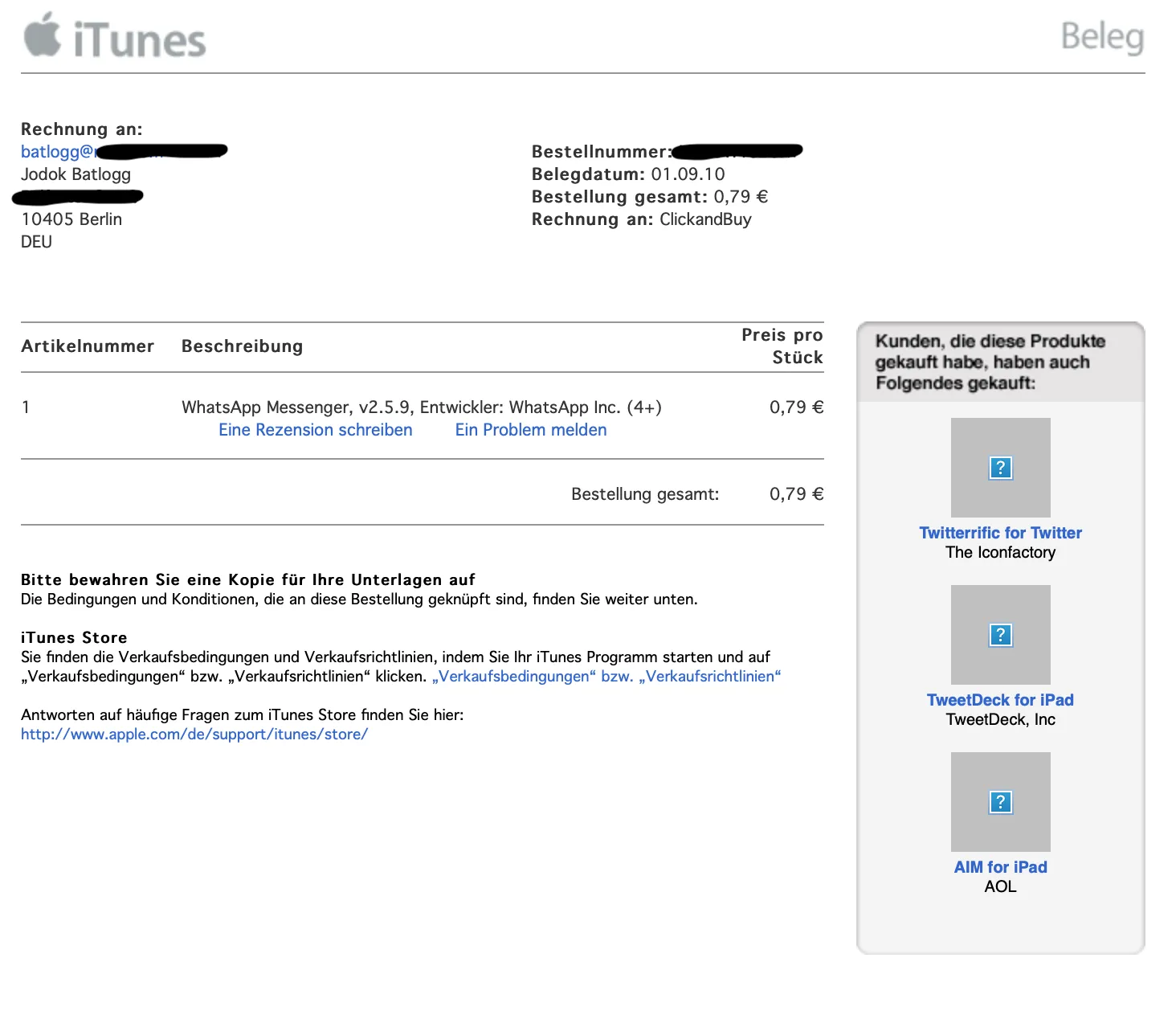This screenshot has width=1176, height=1019.
Task: Open the blue „Verkaufsrichtlinien“ link
Action: [x=709, y=677]
